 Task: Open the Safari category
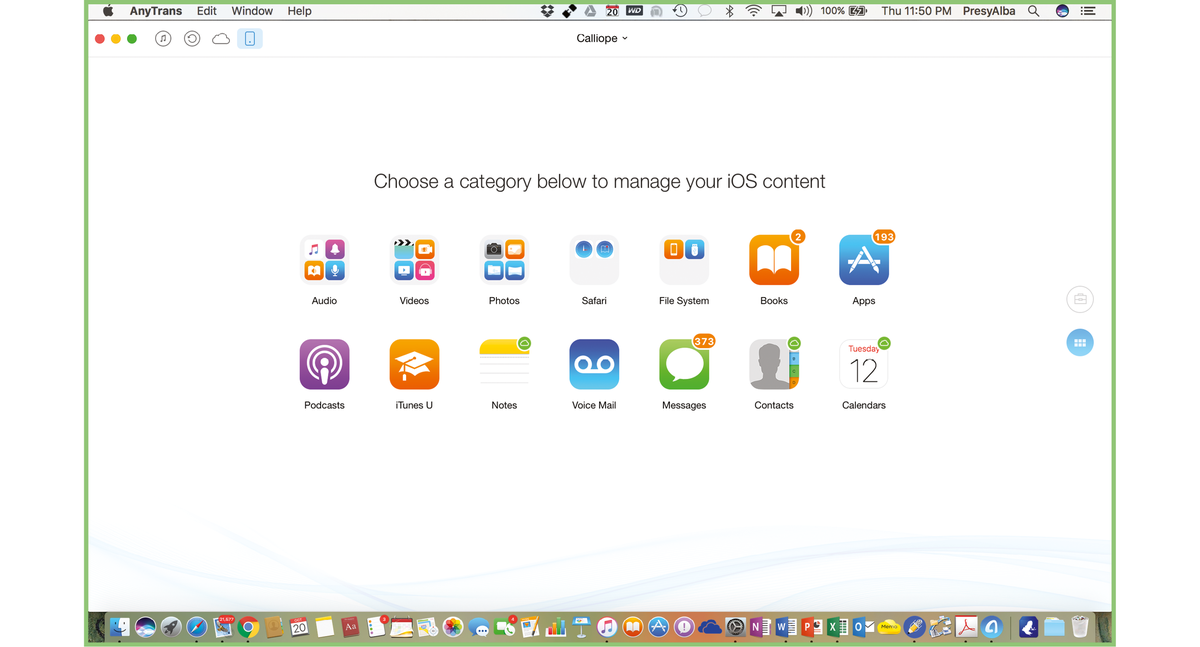[x=594, y=260]
